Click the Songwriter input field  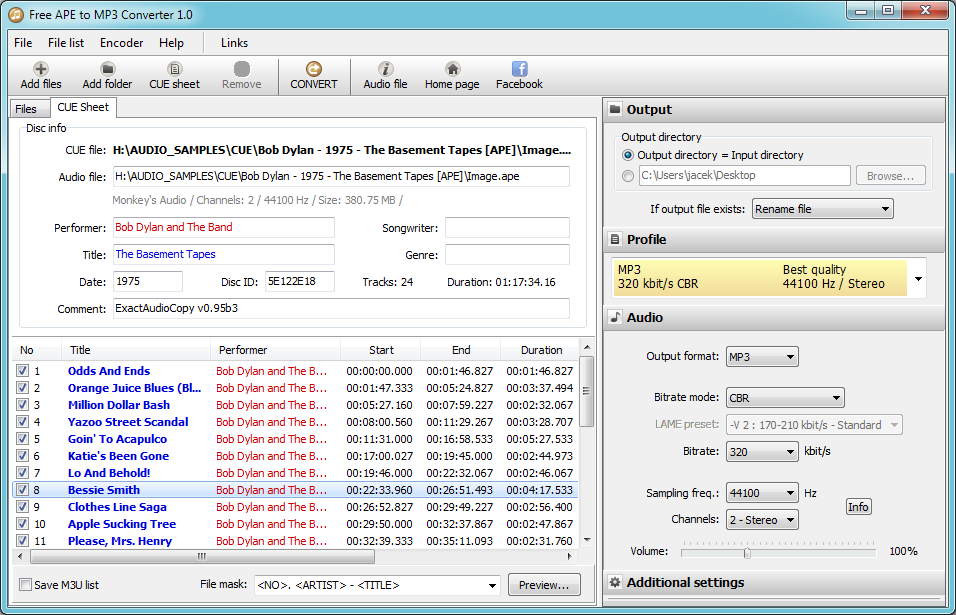507,227
